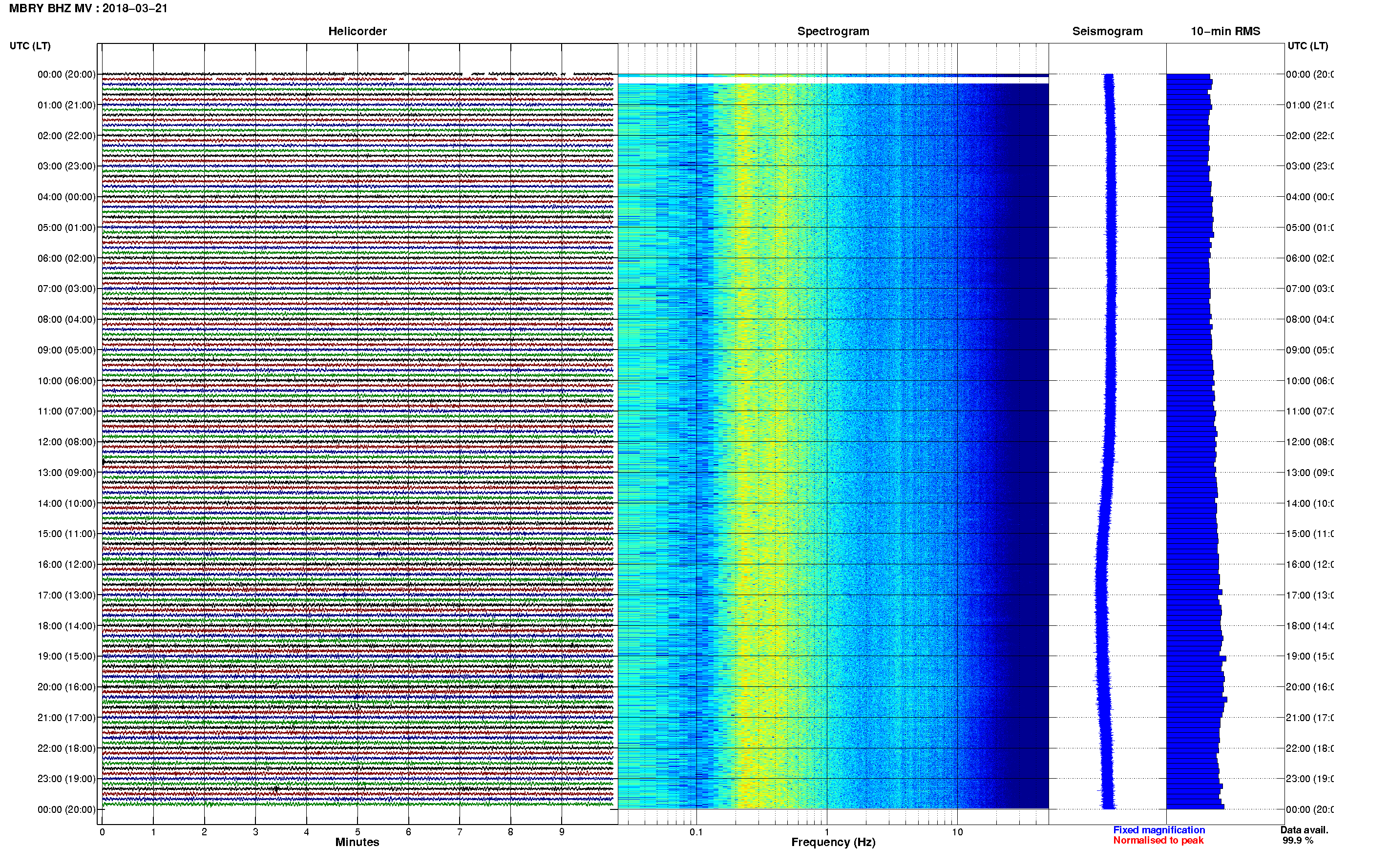The image size is (1389, 868).
Task: Click left time label 23:00 (19:00)
Action: (x=66, y=779)
